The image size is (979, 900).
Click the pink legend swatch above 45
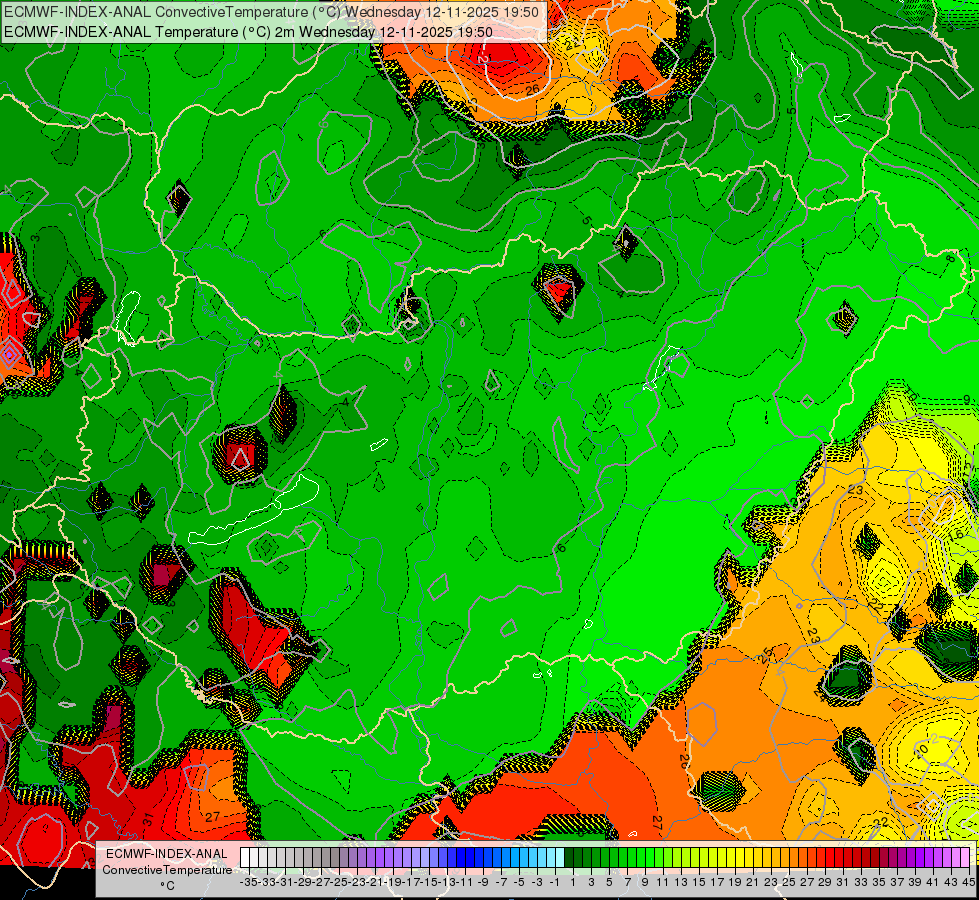(x=965, y=857)
